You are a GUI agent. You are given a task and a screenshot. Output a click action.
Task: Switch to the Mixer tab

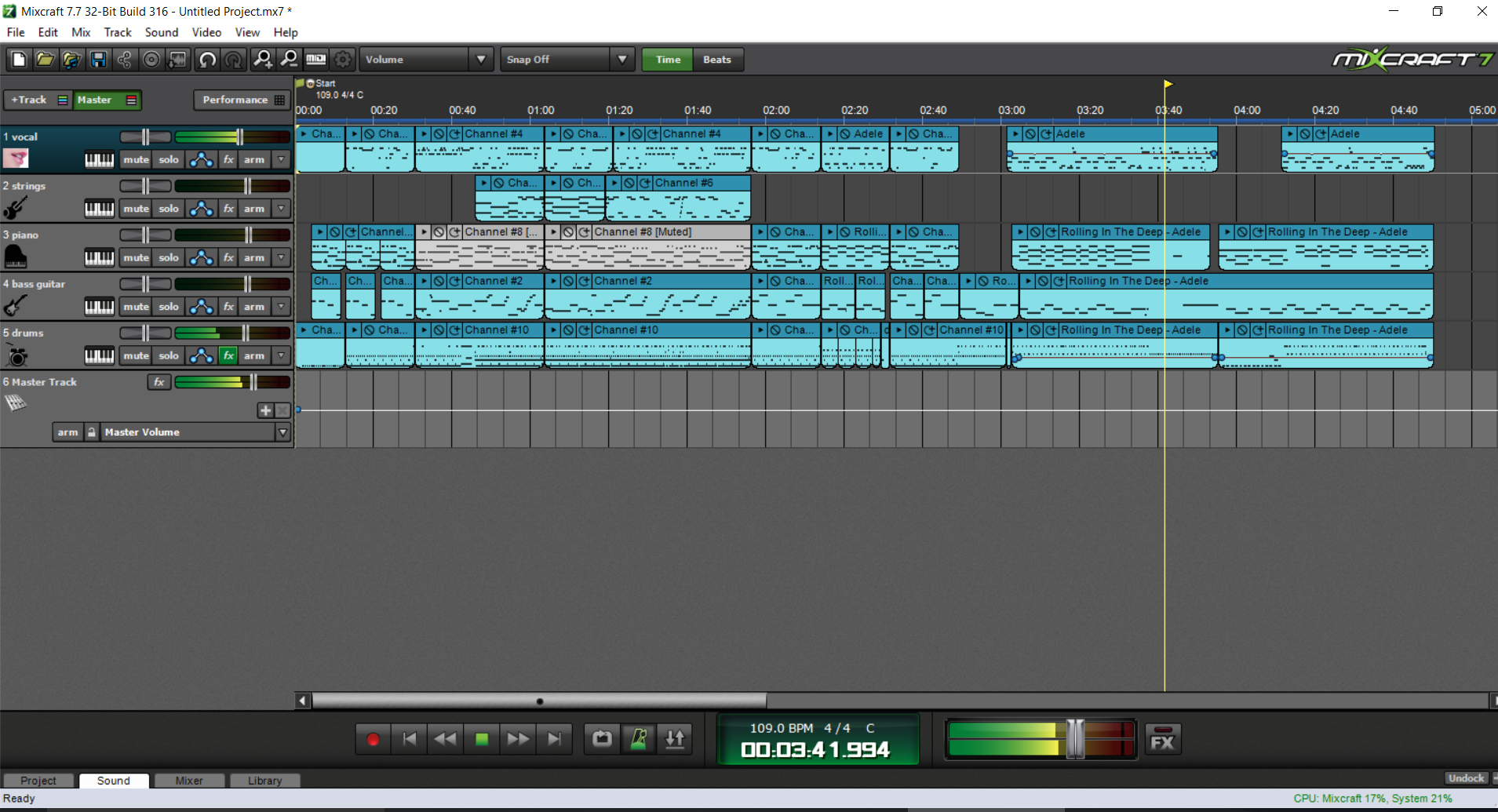(189, 781)
